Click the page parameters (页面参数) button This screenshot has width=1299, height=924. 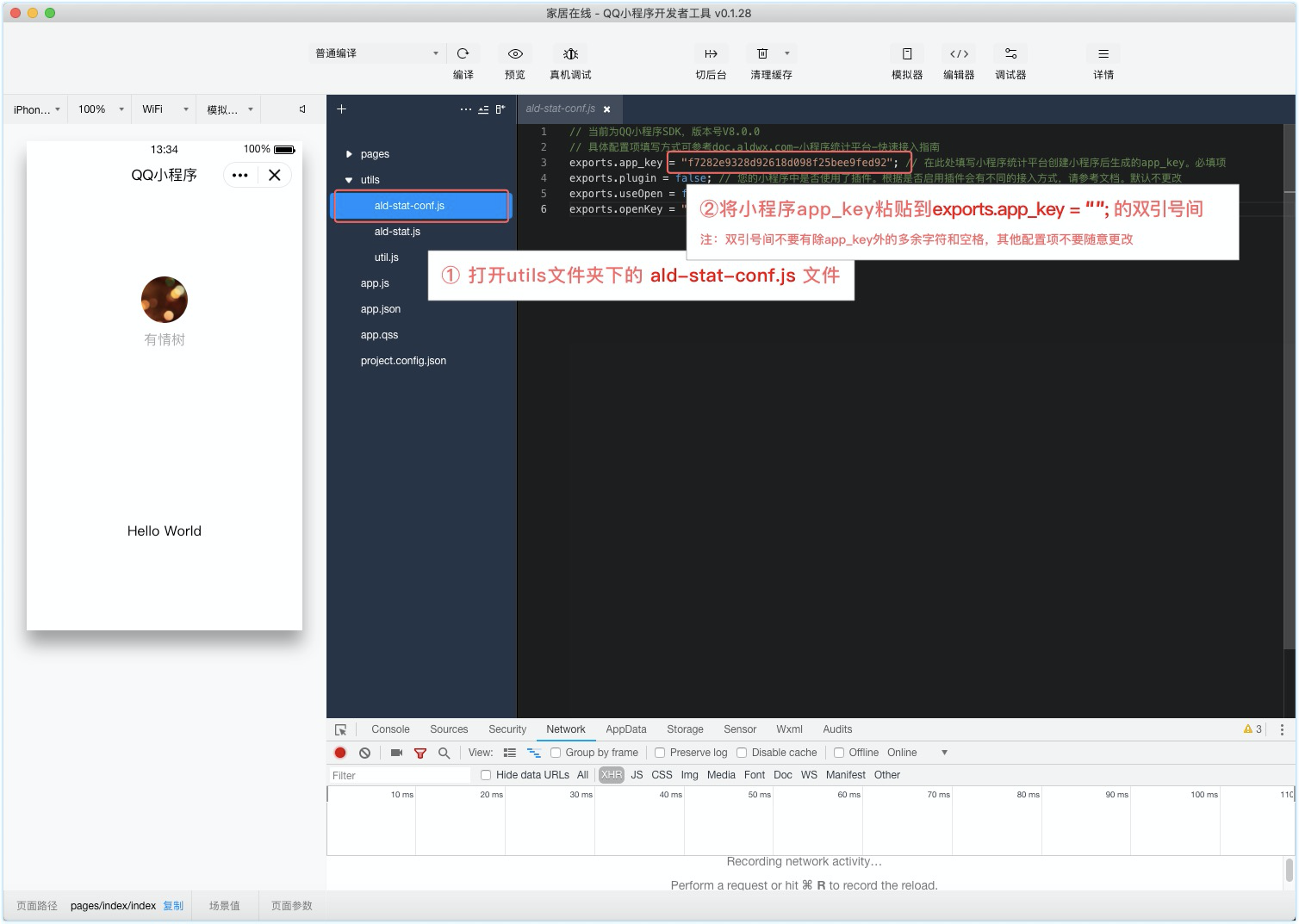tap(292, 906)
